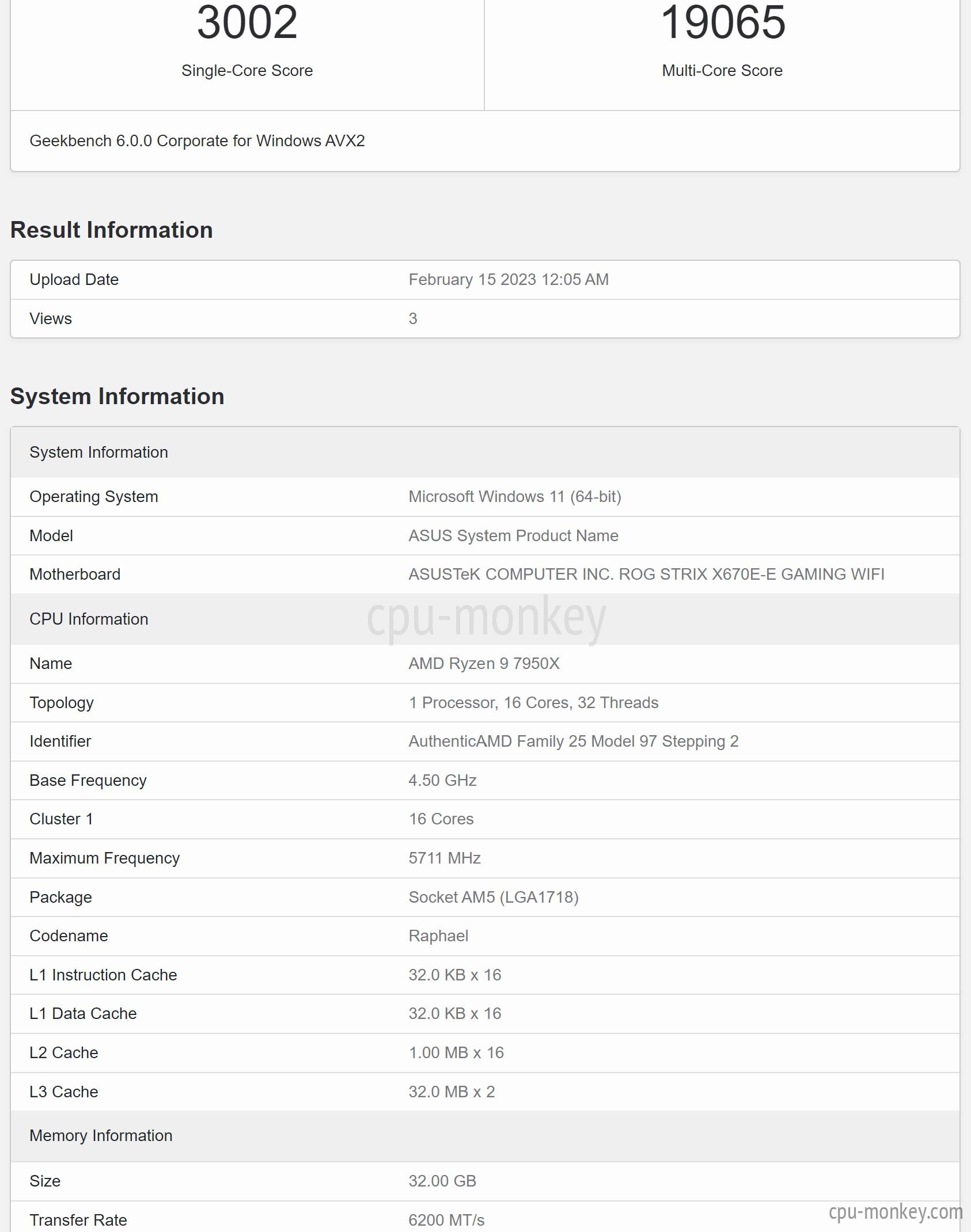Screen dimensions: 971x1232
Task: Select Socket AM5 (LGA1718) value
Action: (494, 898)
